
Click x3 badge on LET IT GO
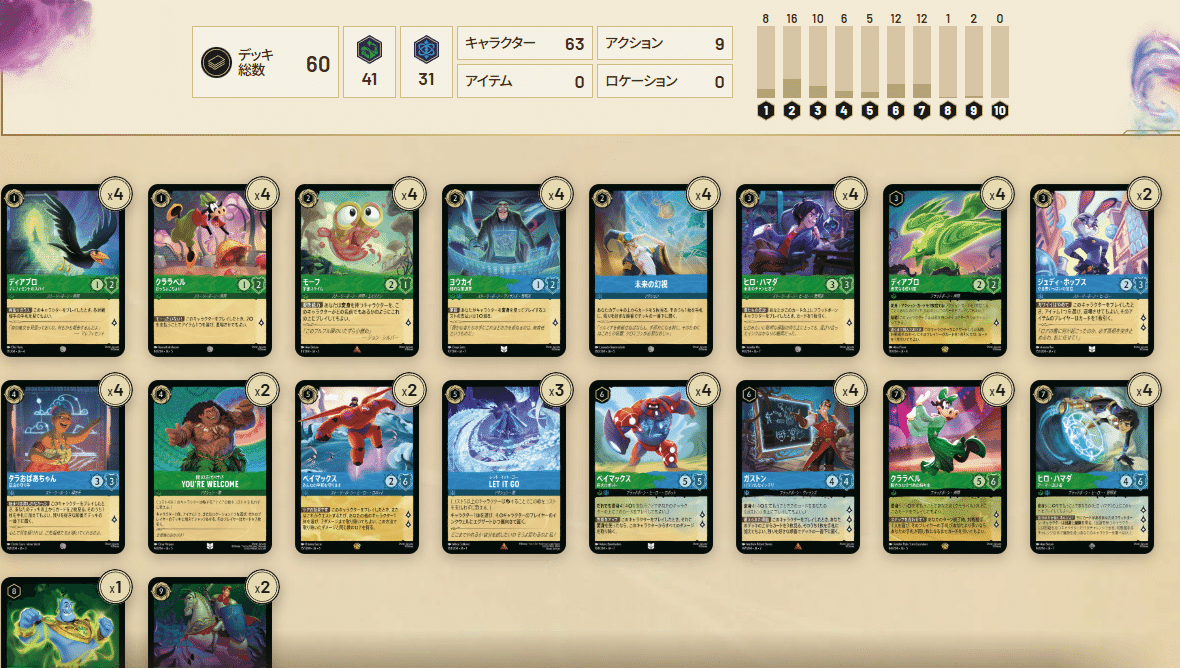(555, 390)
